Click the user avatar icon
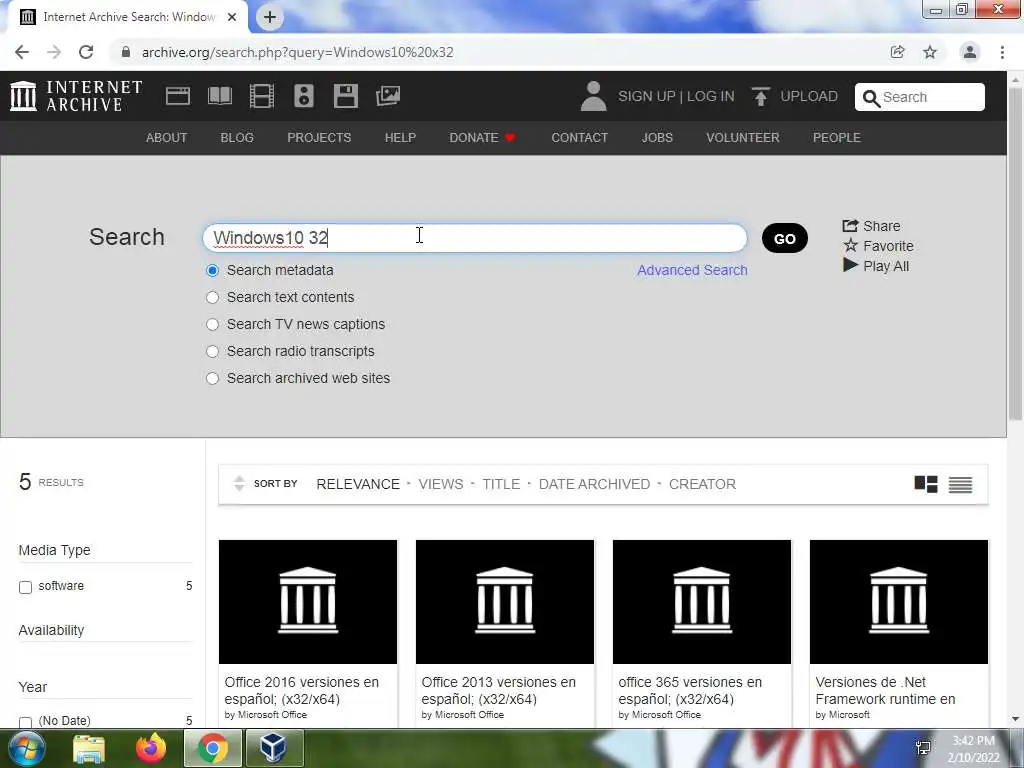The image size is (1024, 768). pyautogui.click(x=593, y=96)
